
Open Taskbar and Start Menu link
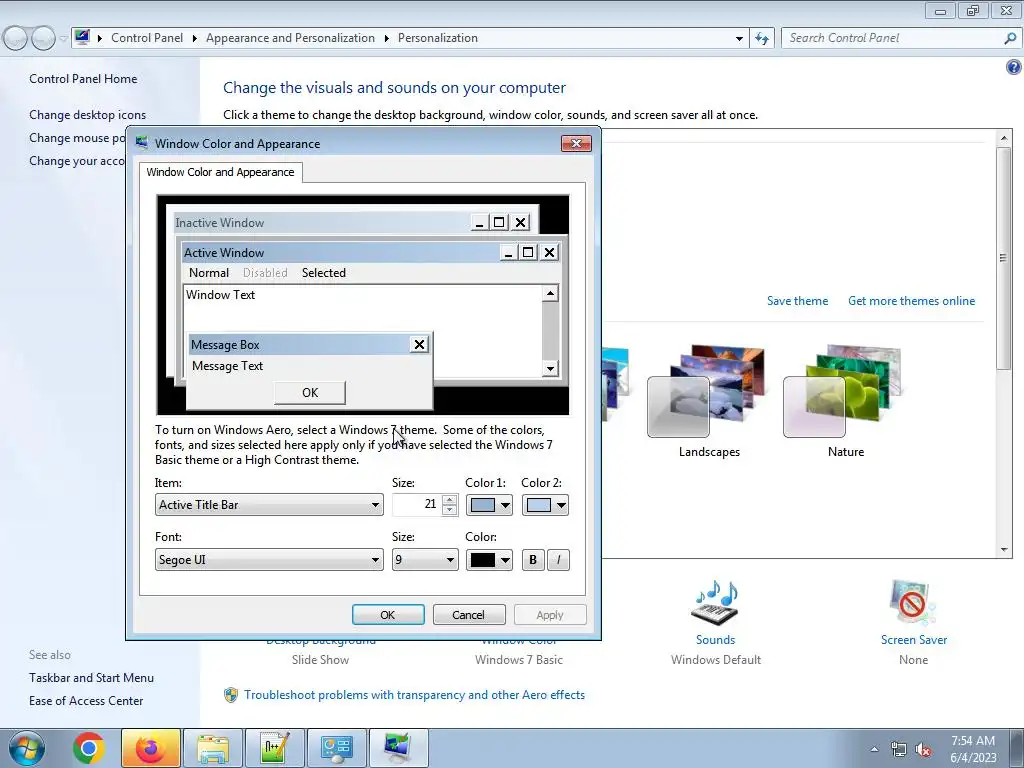tap(91, 678)
